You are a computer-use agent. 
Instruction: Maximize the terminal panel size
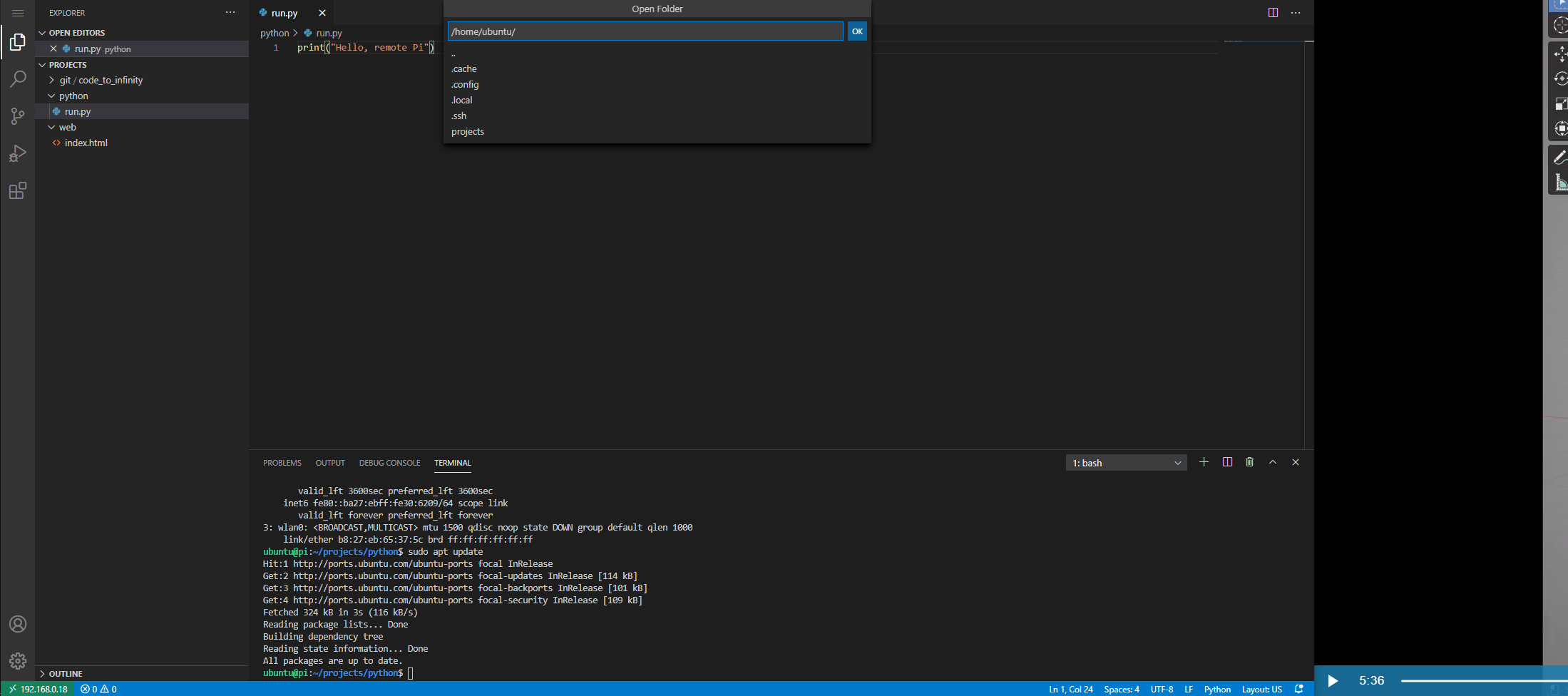coord(1273,462)
